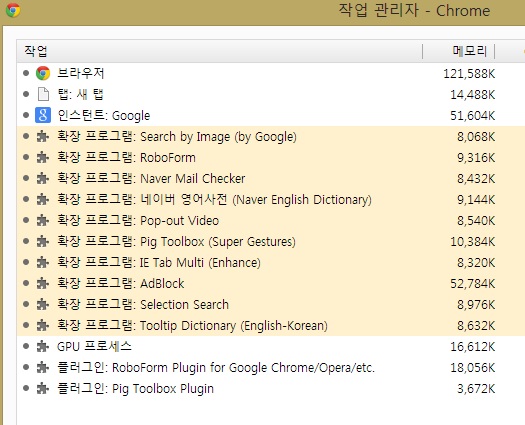Click the puzzle icon for Naver English Dictionary

point(43,199)
